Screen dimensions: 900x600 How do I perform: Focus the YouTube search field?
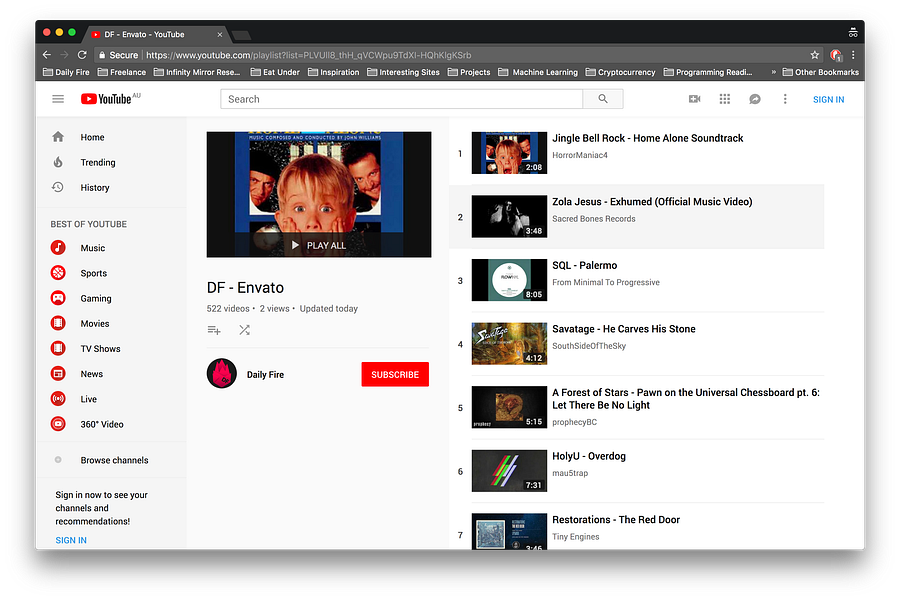coord(401,99)
